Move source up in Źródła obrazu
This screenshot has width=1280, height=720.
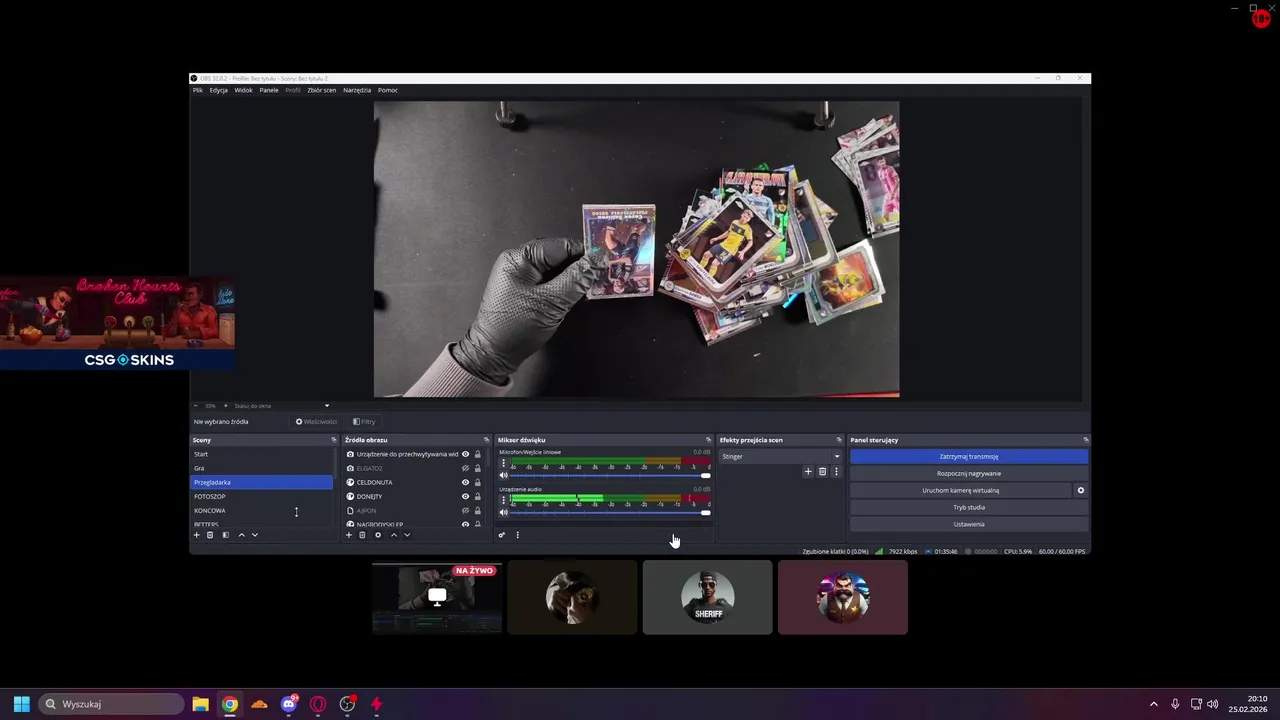[393, 535]
